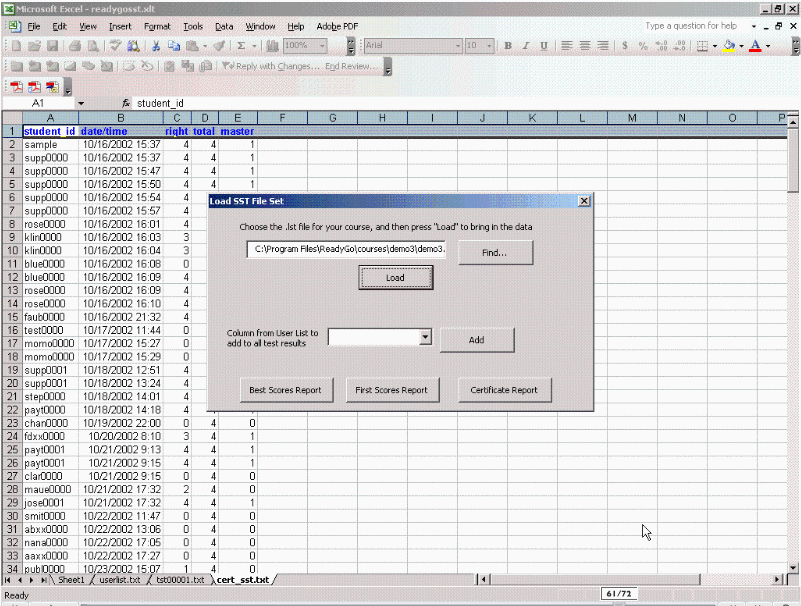Underline the selected cell text
This screenshot has width=801, height=606.
(x=544, y=46)
